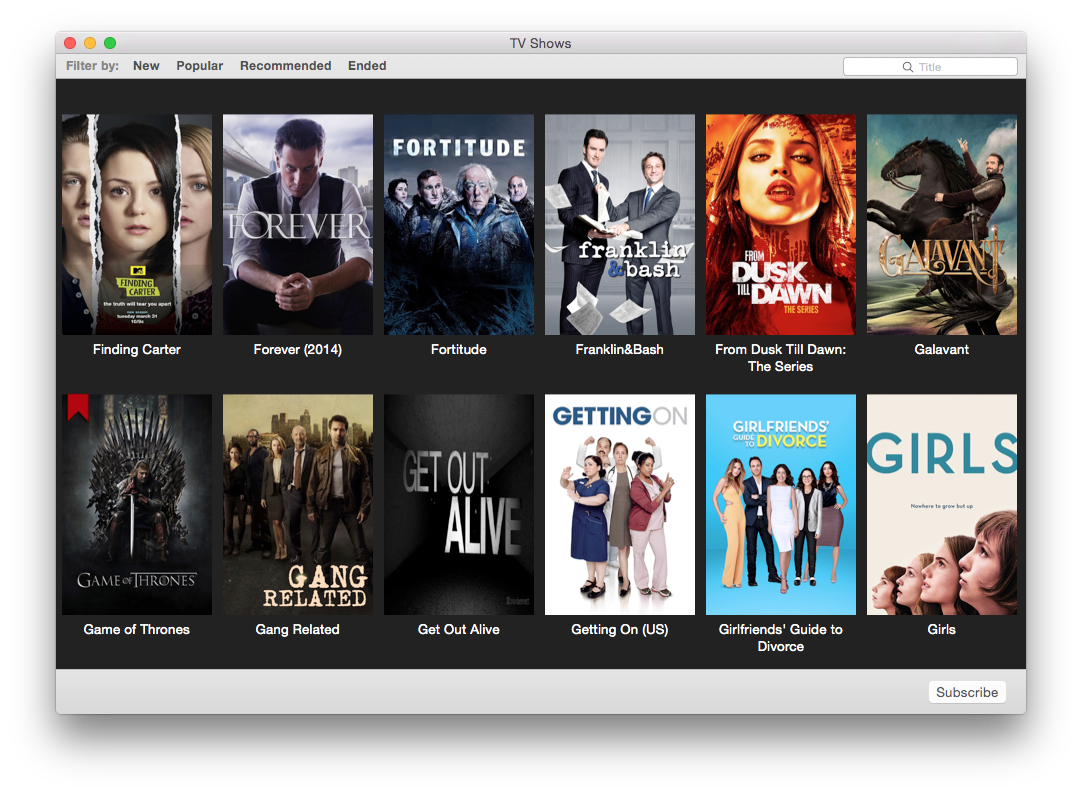
Task: Filter shows by Popular
Action: pyautogui.click(x=199, y=66)
